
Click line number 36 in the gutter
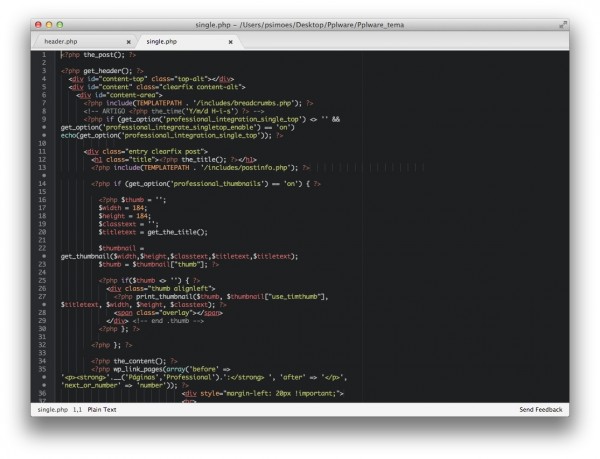(x=42, y=393)
